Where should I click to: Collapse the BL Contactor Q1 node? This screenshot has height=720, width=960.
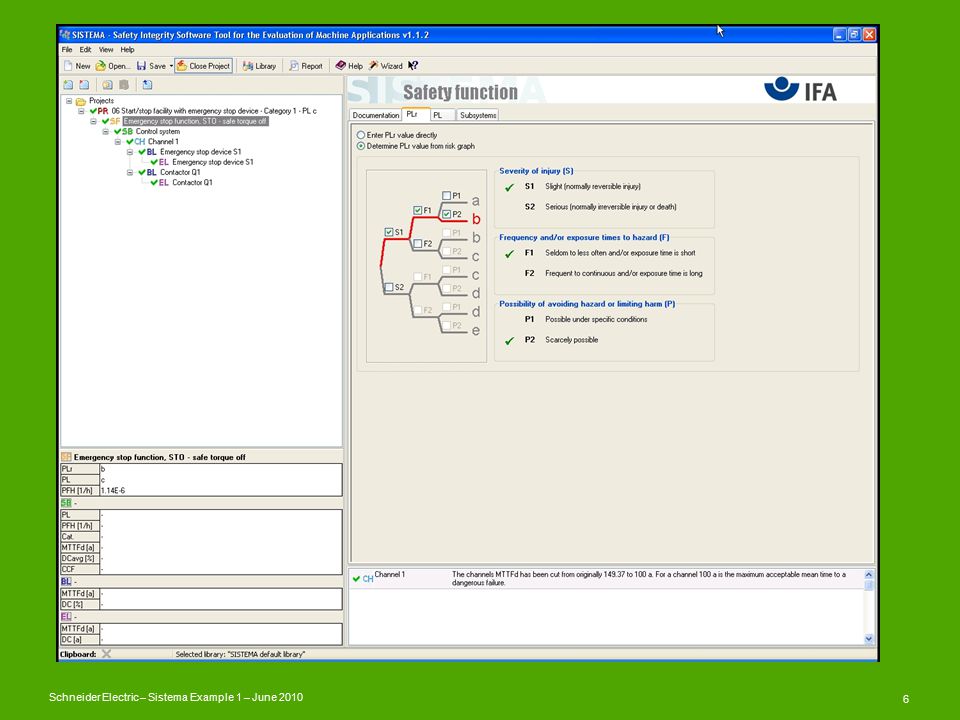pos(130,173)
